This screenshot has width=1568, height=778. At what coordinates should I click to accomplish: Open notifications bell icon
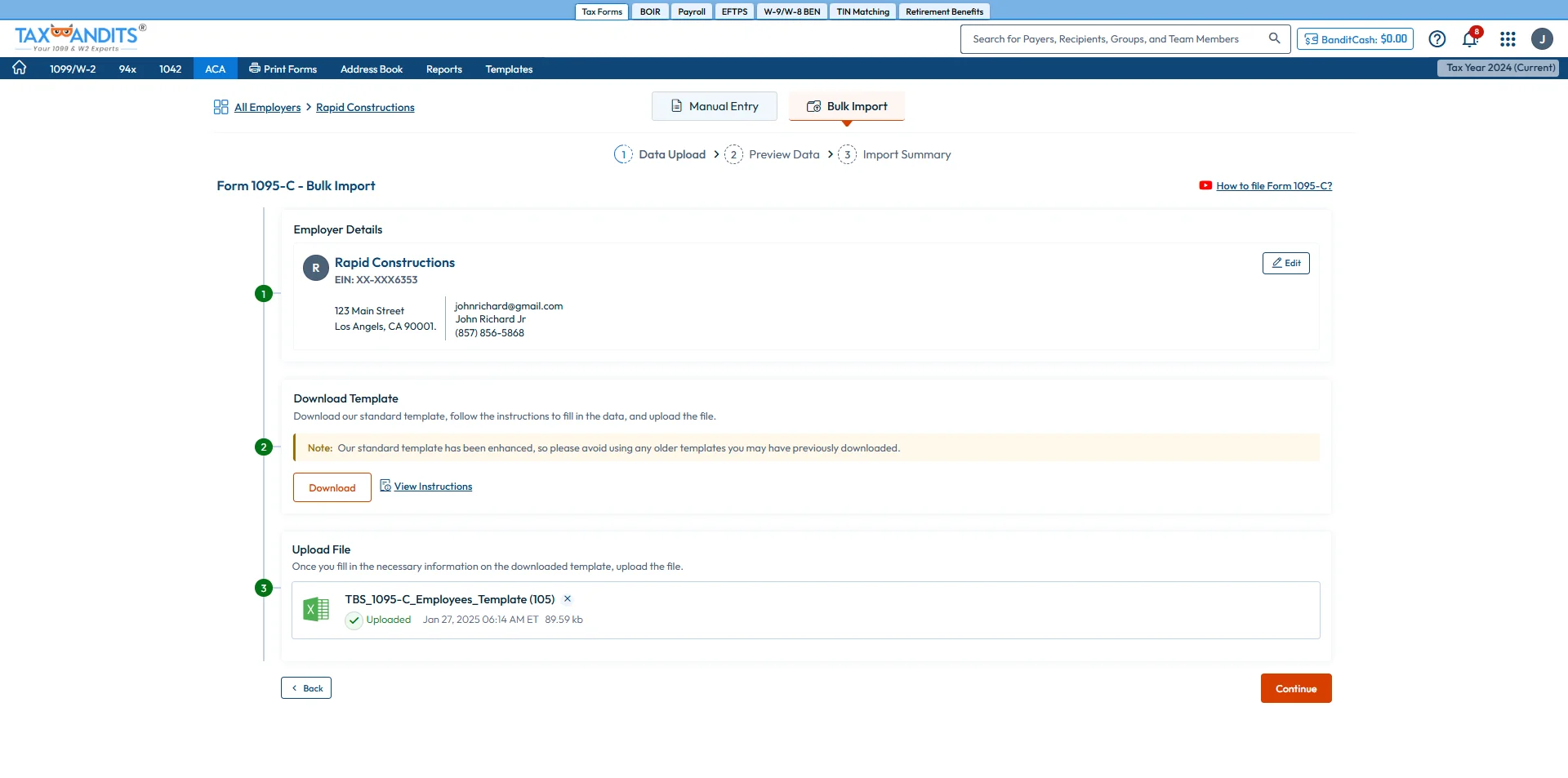pyautogui.click(x=1470, y=38)
